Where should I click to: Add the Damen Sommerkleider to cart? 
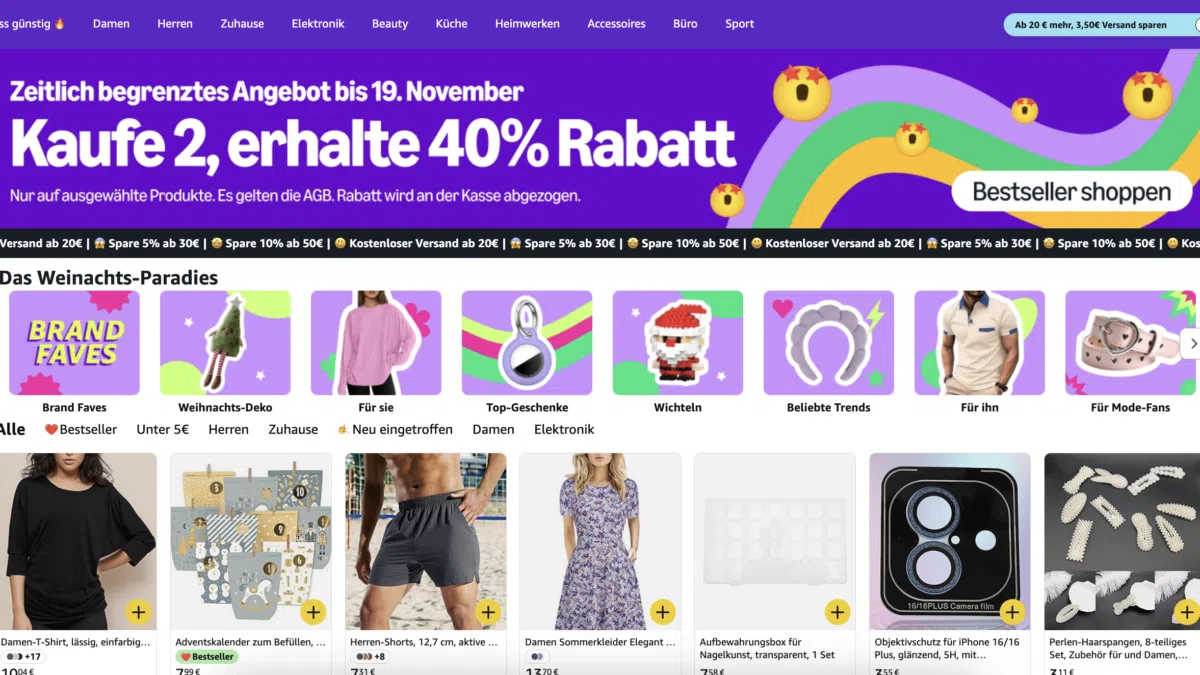click(x=662, y=612)
